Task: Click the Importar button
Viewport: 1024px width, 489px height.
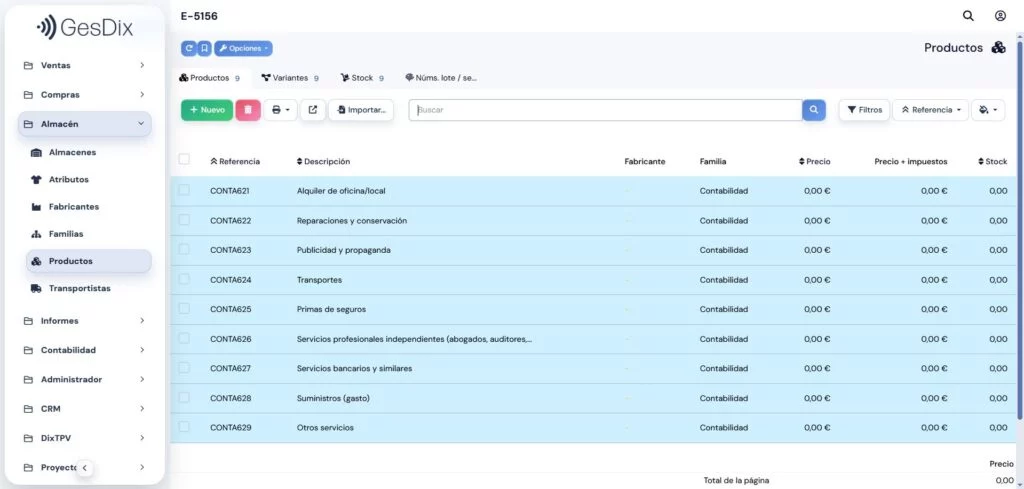Action: [x=361, y=110]
